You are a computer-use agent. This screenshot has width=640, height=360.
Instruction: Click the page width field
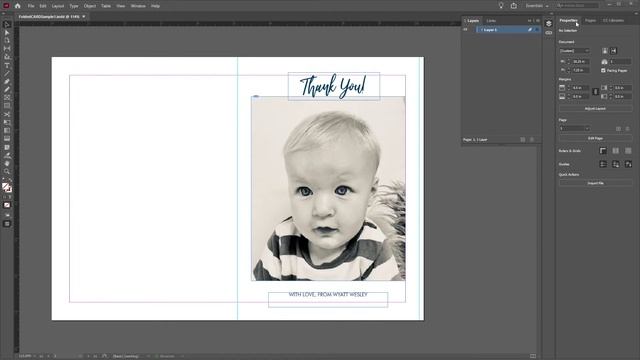(x=580, y=62)
